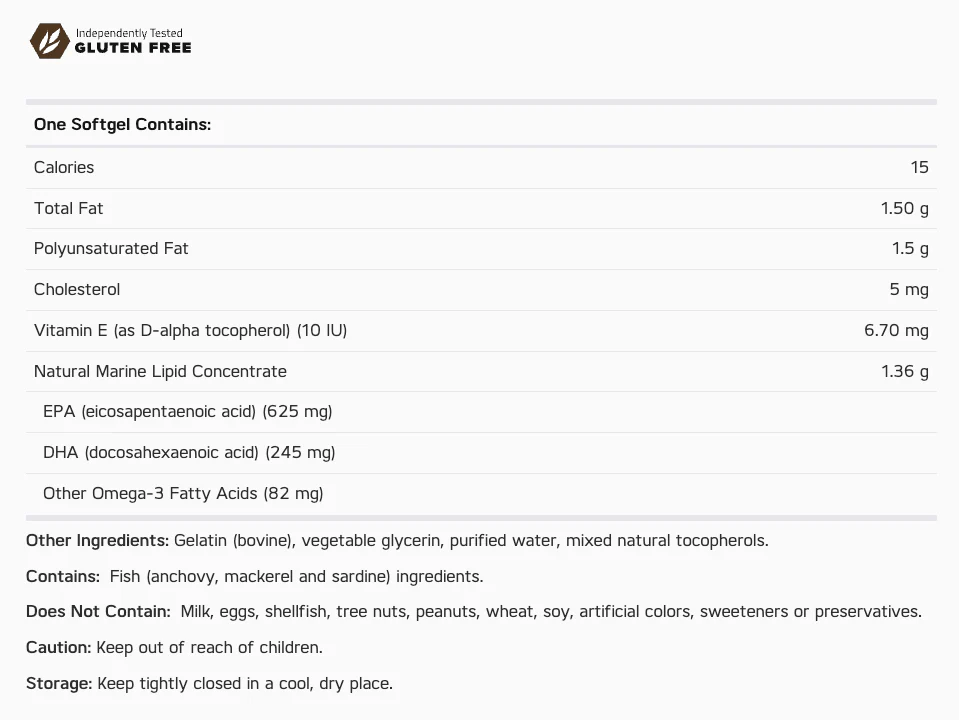Click the 6.70 mg vitamin E amount
959x720 pixels.
click(896, 330)
